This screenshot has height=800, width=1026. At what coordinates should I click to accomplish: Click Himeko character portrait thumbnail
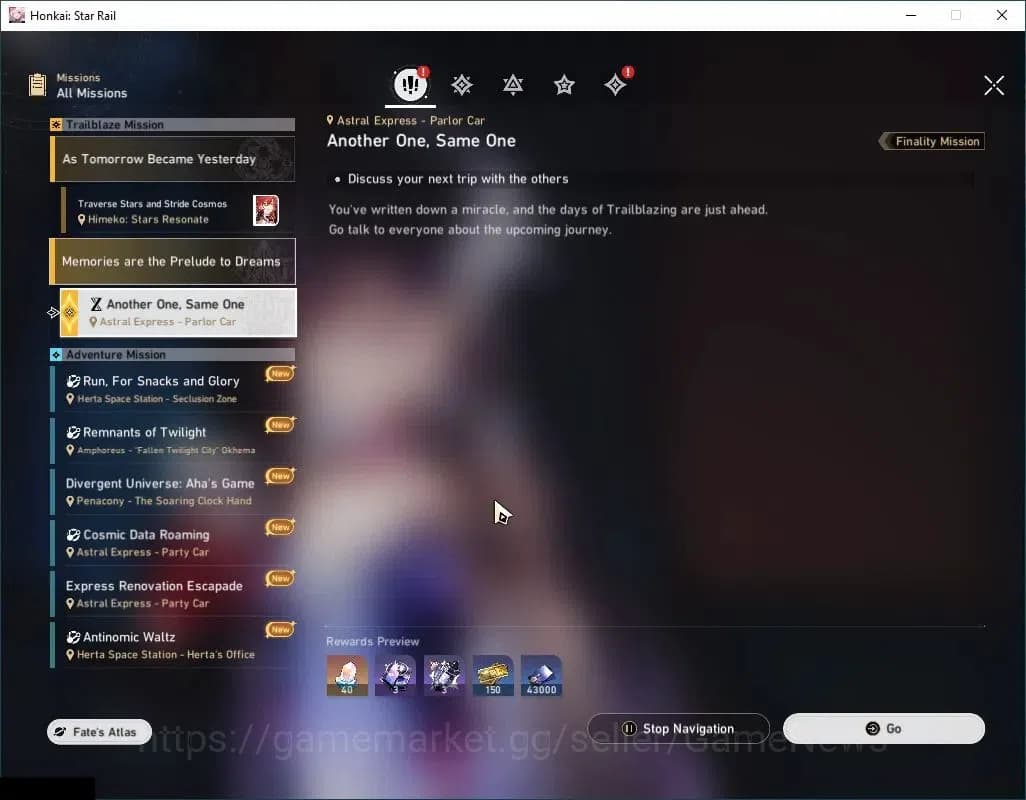[x=266, y=211]
